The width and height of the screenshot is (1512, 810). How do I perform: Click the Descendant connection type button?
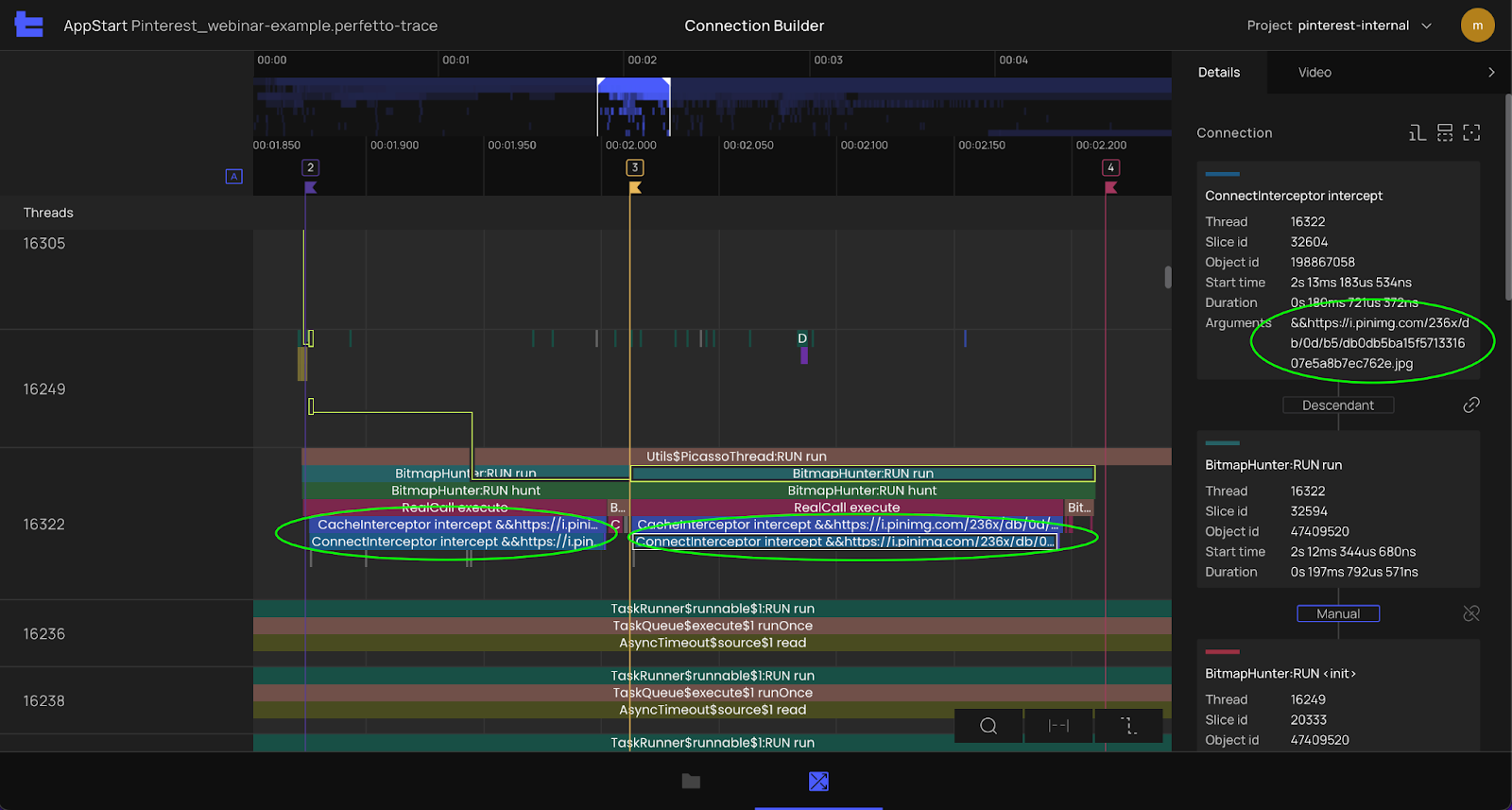coord(1337,405)
